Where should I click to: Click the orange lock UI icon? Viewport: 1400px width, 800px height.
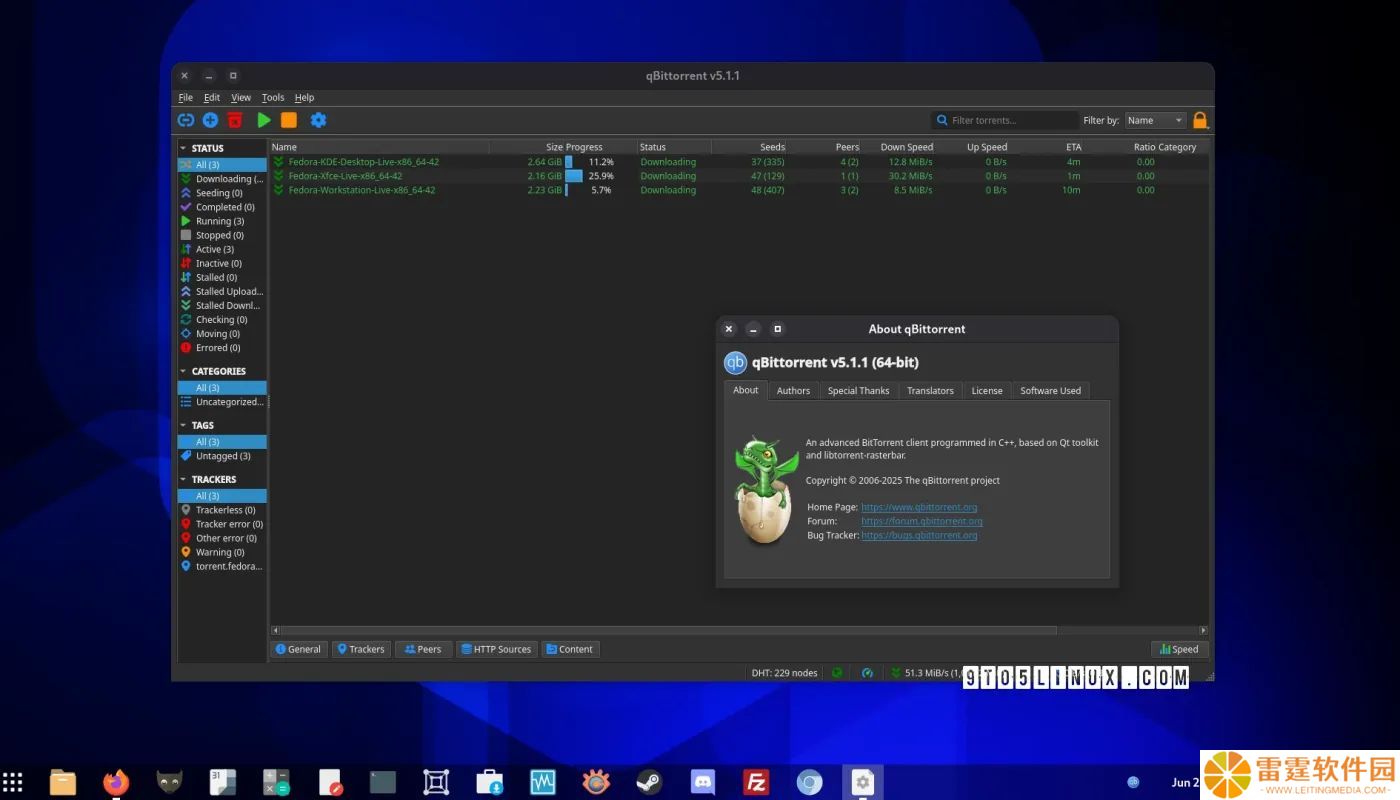pos(1200,120)
